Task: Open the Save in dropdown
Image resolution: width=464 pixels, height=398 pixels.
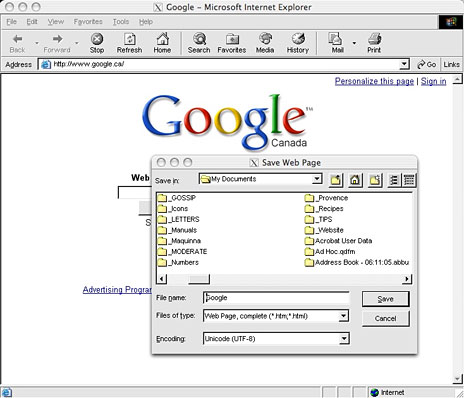Action: (x=317, y=179)
